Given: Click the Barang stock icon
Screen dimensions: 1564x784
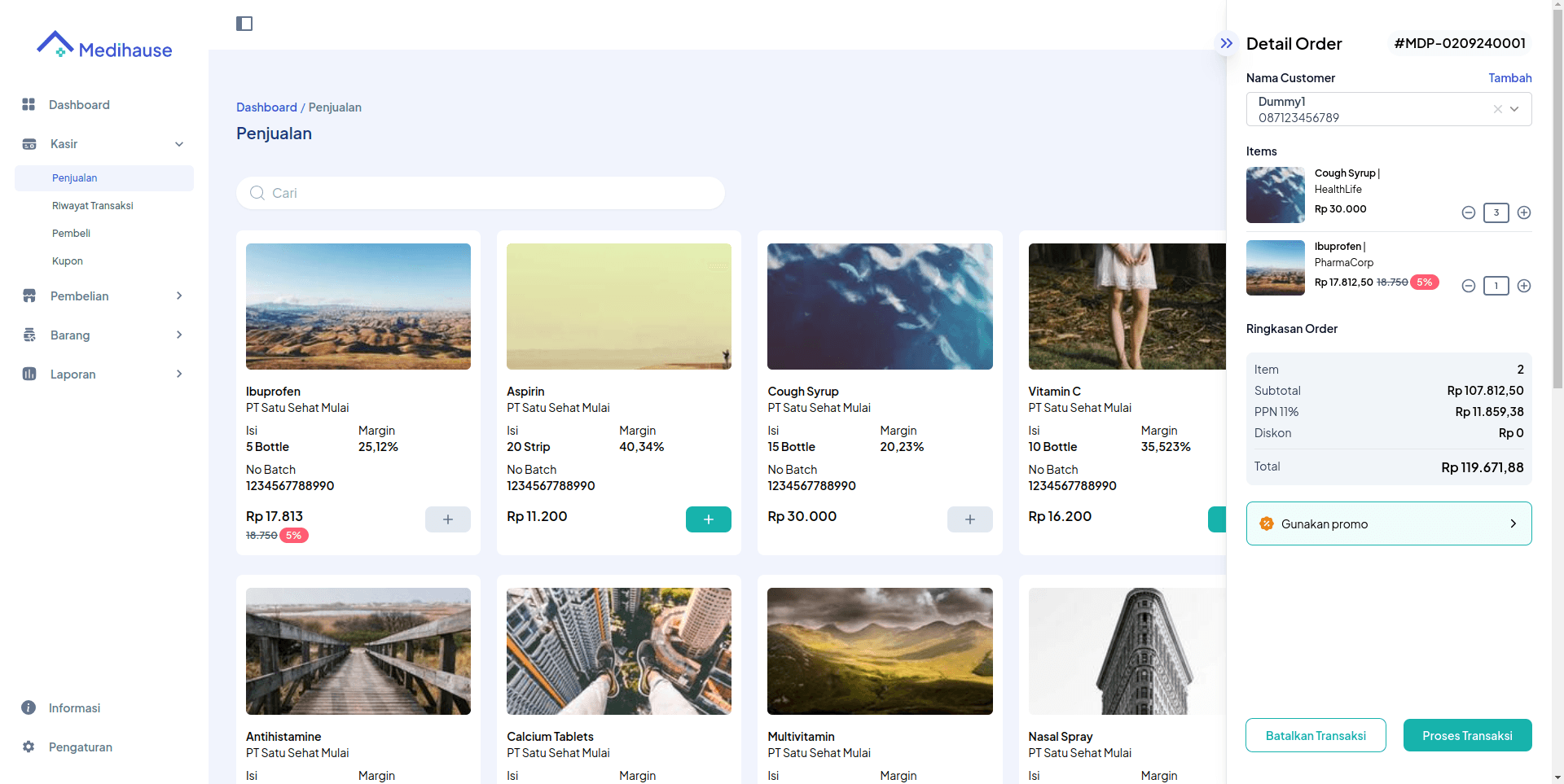Looking at the screenshot, I should (29, 335).
